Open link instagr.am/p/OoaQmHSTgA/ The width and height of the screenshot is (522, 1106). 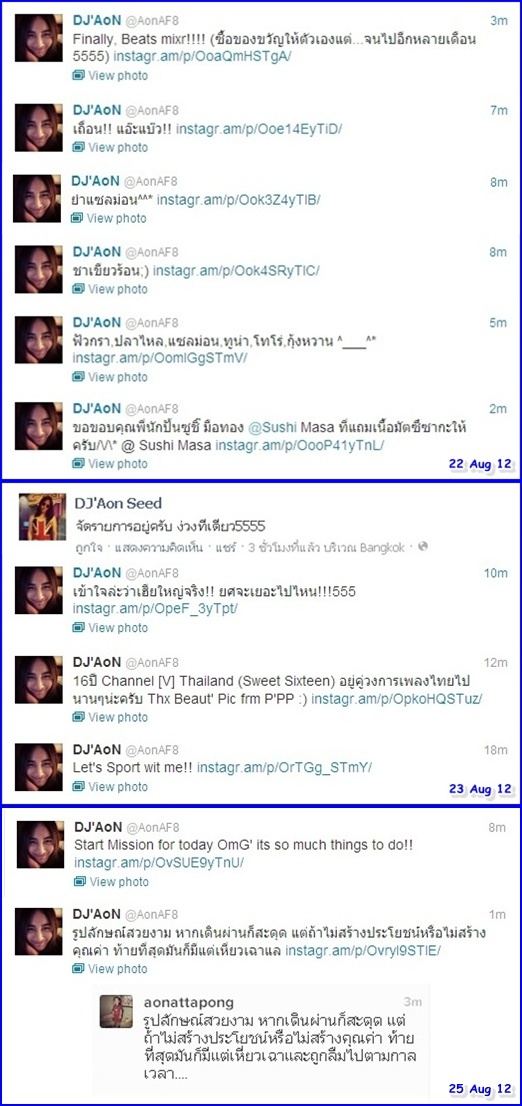coord(202,56)
